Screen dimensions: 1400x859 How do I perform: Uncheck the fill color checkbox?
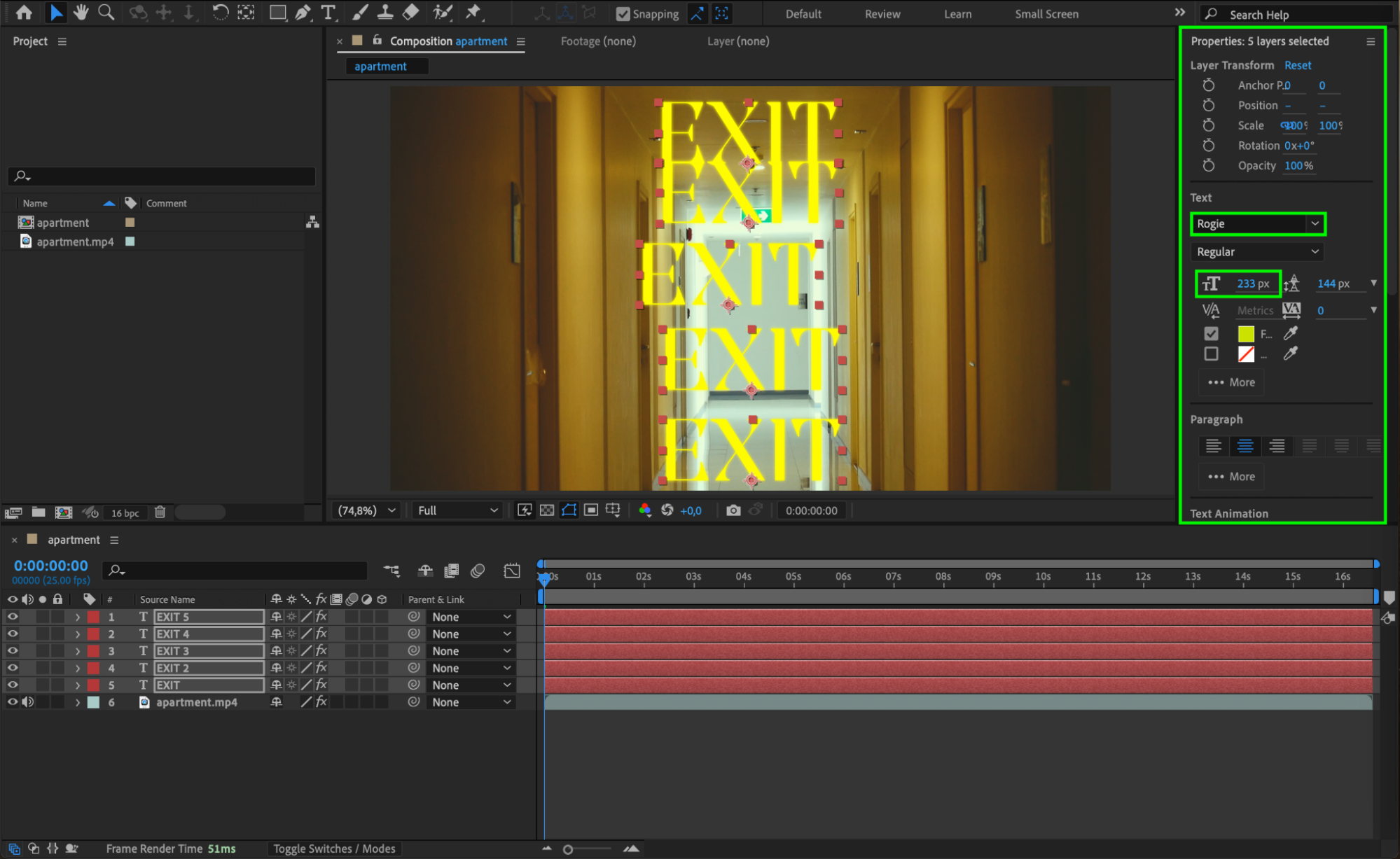click(x=1211, y=333)
